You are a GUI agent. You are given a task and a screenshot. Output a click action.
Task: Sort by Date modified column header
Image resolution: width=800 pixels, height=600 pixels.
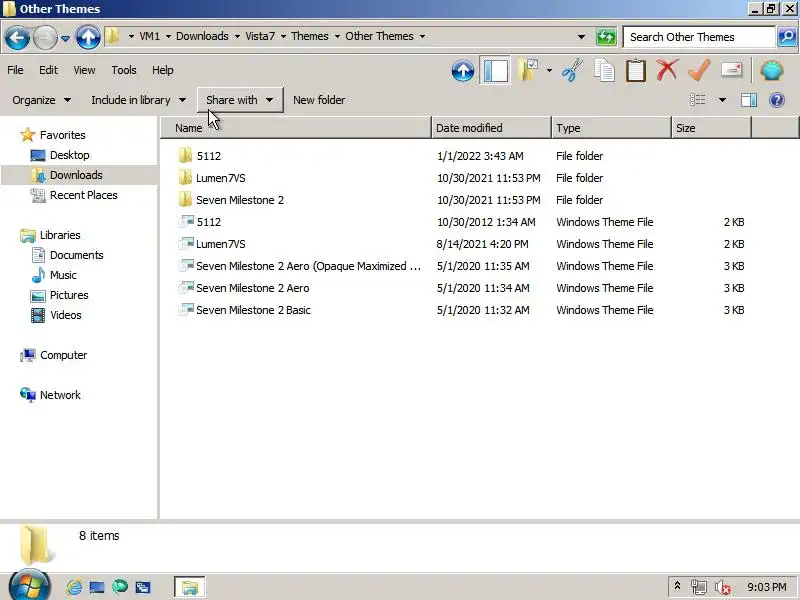click(491, 128)
